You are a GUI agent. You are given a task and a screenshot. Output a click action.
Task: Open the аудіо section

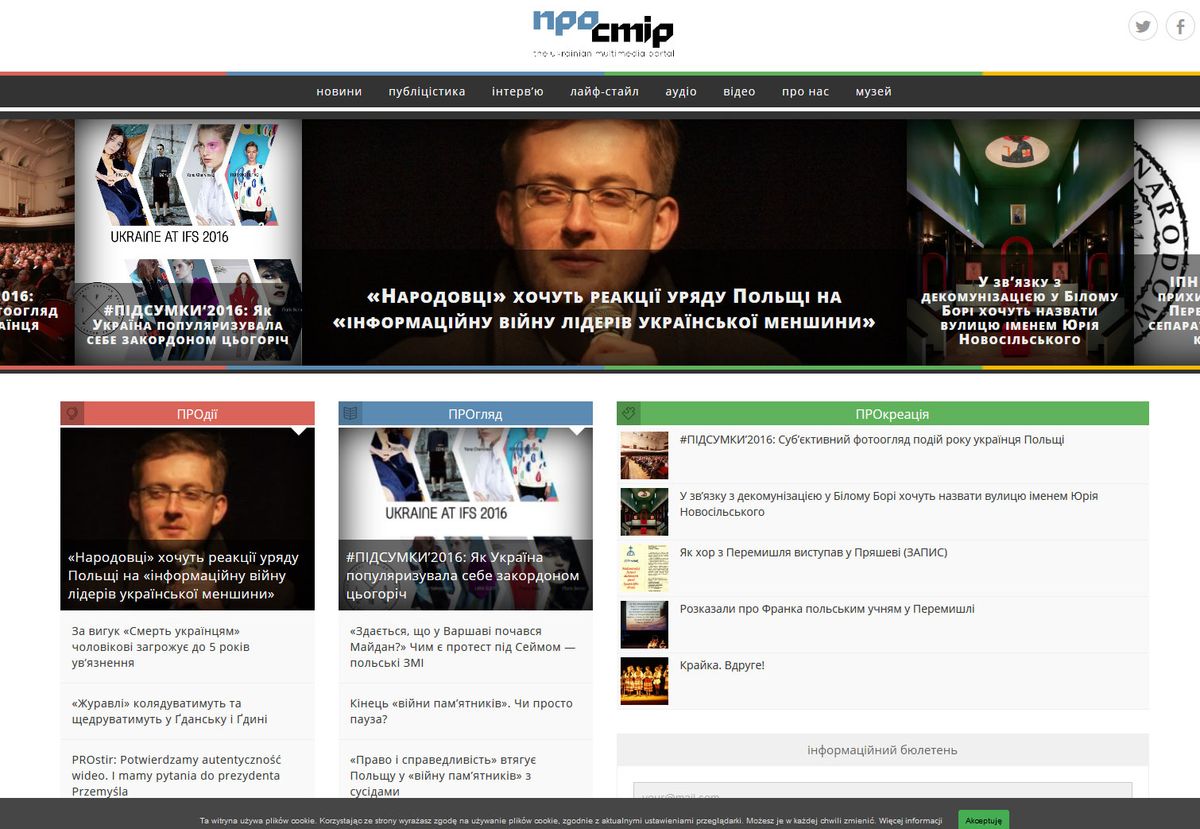click(681, 91)
